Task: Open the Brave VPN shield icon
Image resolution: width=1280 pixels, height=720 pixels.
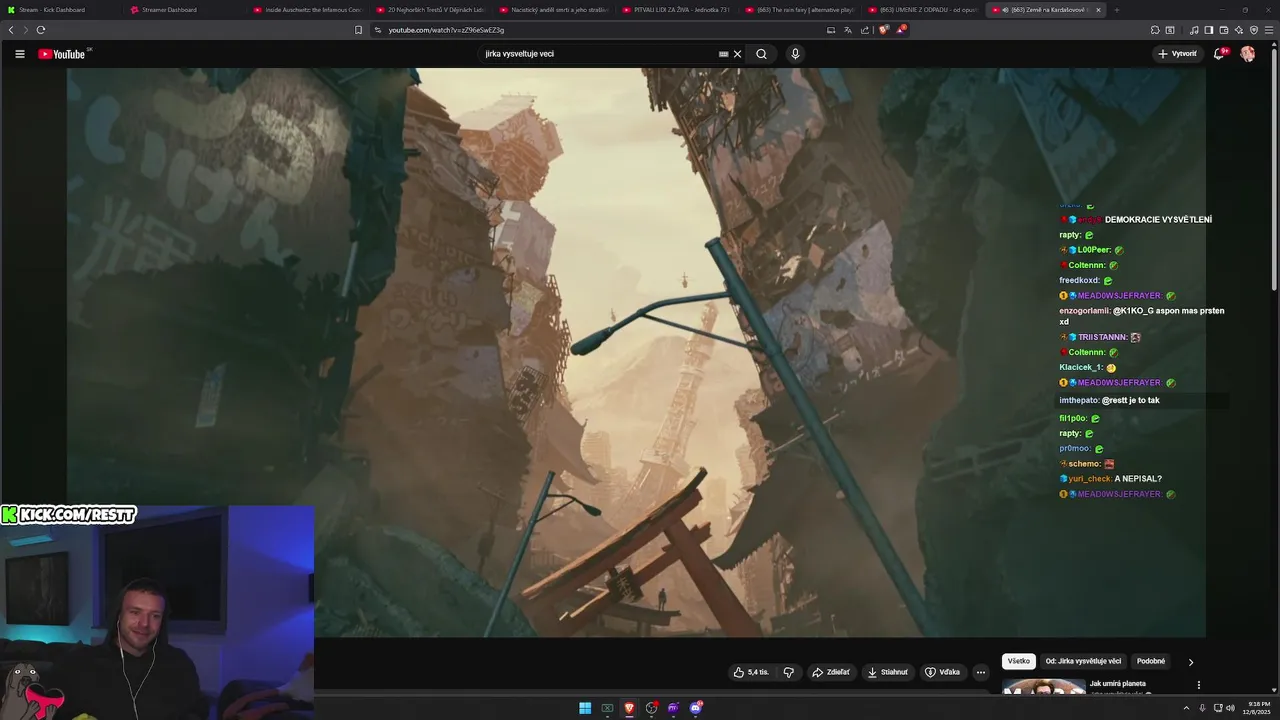Action: [1254, 30]
